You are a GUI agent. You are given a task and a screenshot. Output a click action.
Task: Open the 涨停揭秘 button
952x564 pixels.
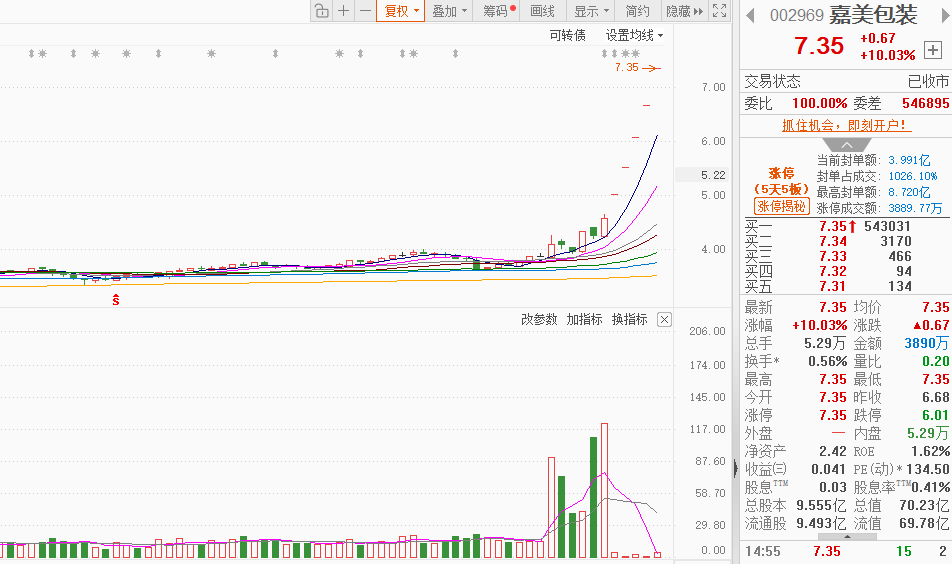[781, 206]
